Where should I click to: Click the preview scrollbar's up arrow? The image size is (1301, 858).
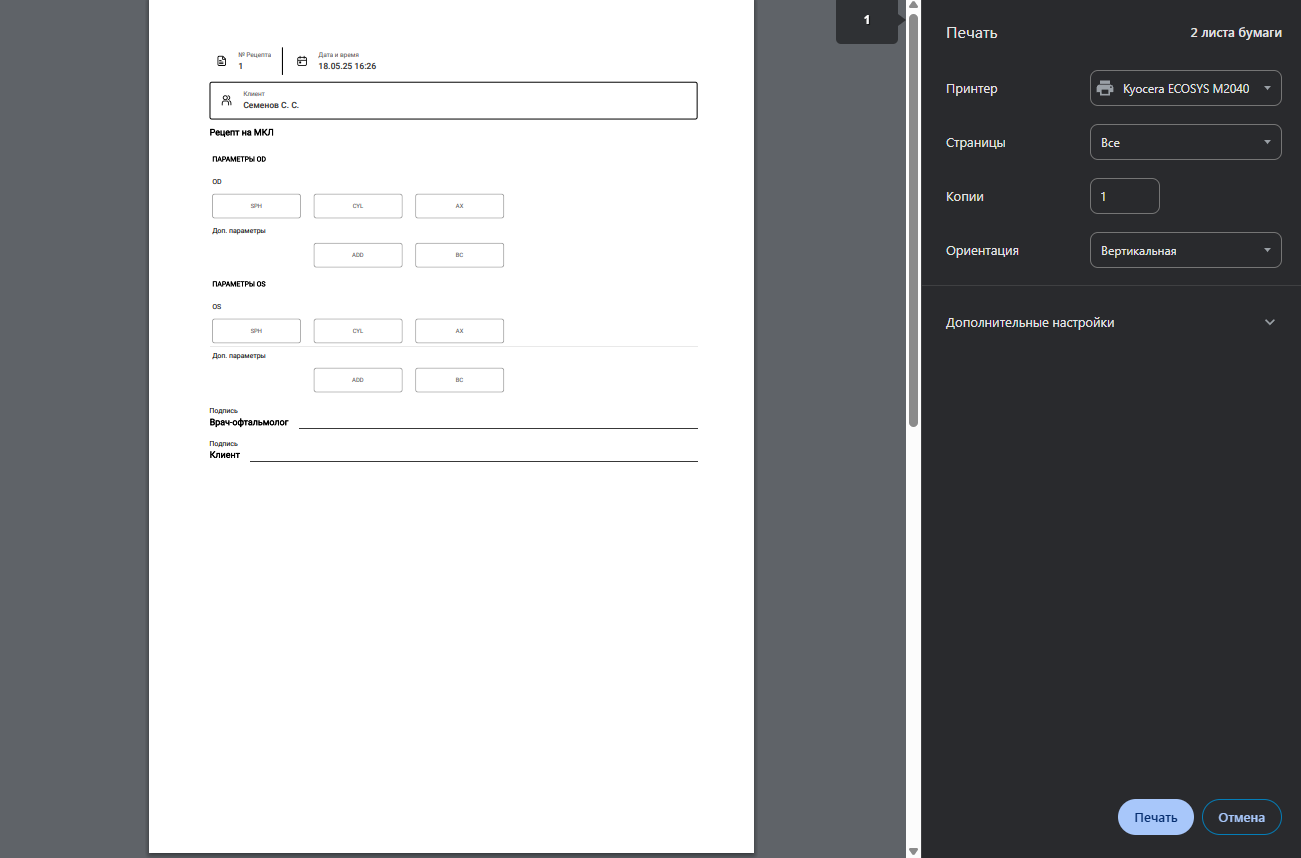[913, 6]
